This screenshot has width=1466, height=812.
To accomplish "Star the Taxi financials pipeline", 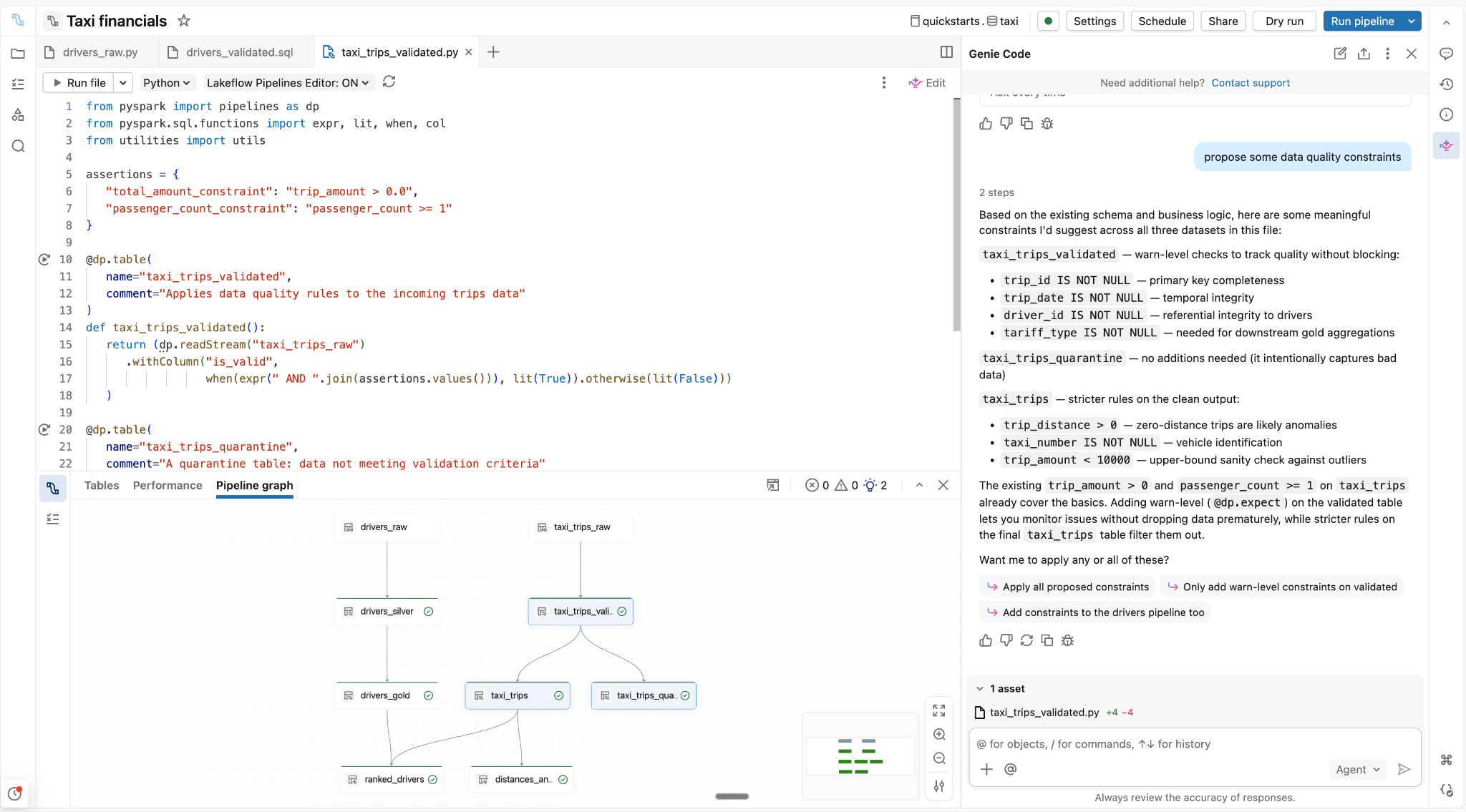I will click(x=184, y=21).
